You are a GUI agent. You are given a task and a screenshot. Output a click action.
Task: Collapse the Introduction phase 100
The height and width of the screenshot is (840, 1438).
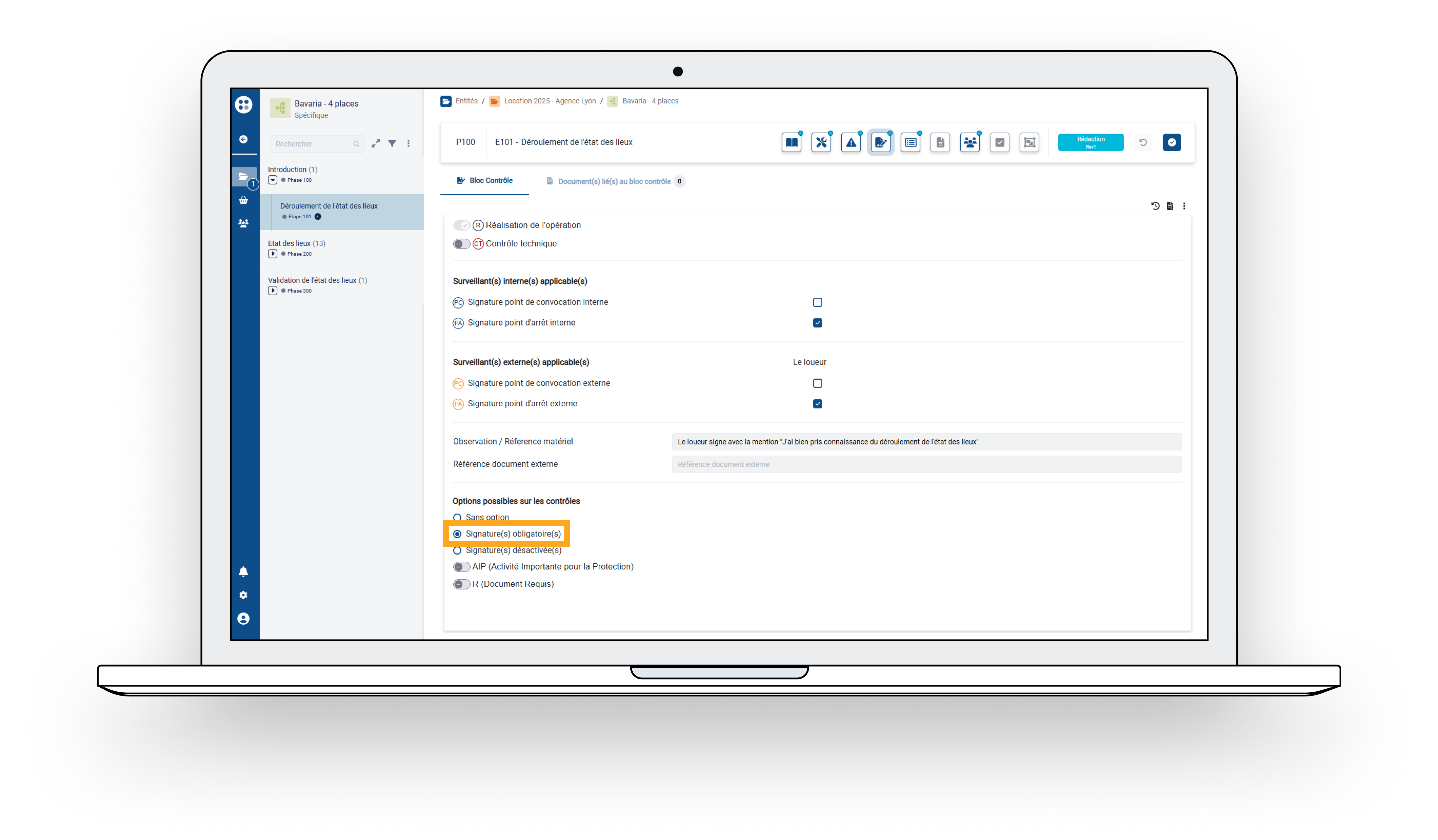tap(273, 180)
